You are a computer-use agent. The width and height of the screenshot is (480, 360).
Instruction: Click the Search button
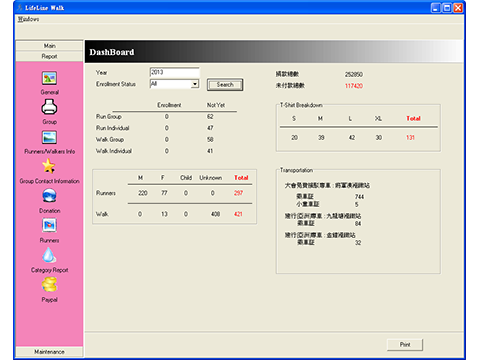(x=225, y=85)
